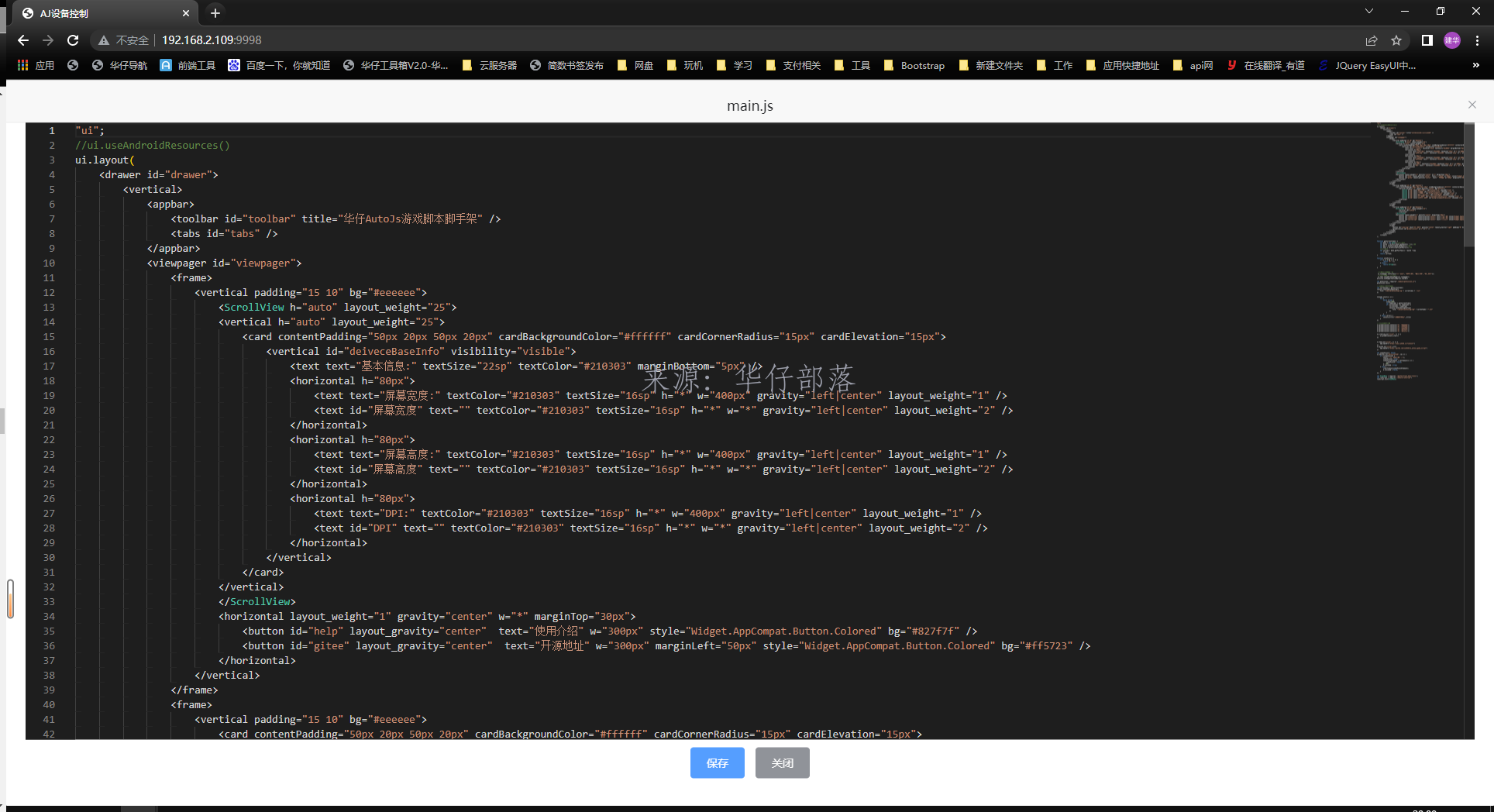Toggle the browser side panel icon
The image size is (1494, 812).
(x=1427, y=40)
